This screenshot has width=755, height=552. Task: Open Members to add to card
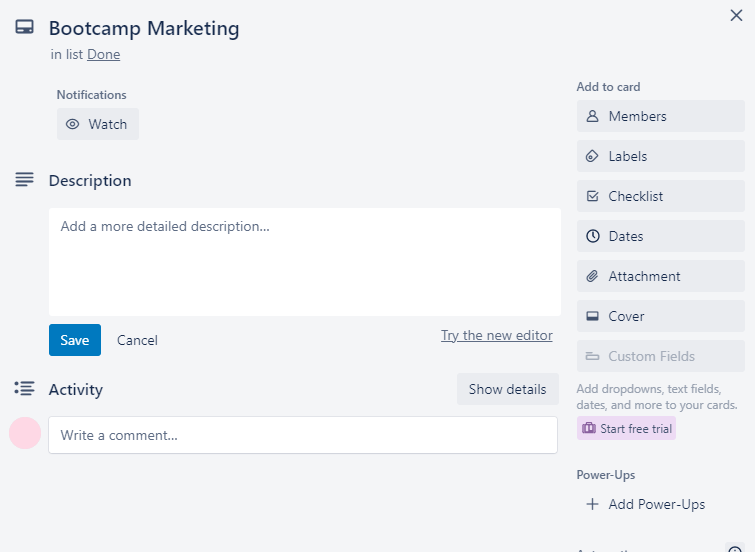[661, 116]
